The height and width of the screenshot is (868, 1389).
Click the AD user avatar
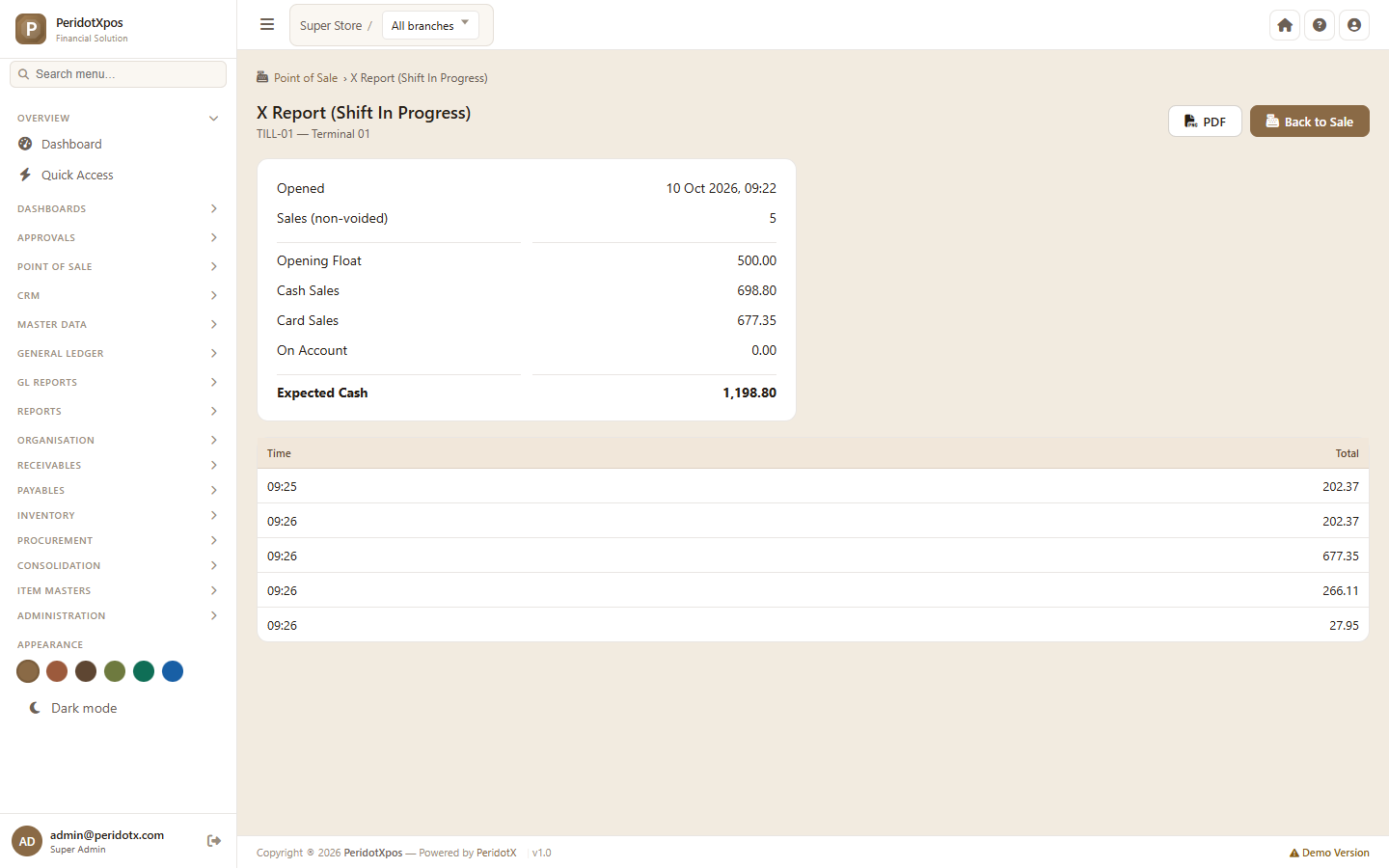coord(27,841)
